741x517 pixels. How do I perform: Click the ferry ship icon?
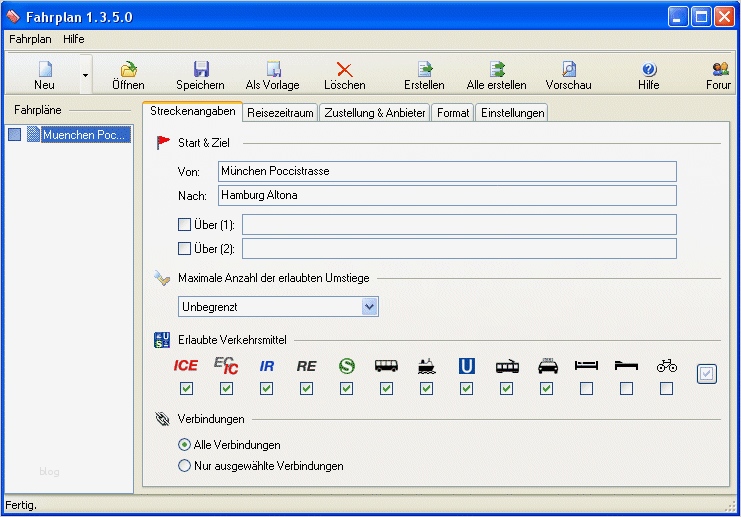(426, 366)
